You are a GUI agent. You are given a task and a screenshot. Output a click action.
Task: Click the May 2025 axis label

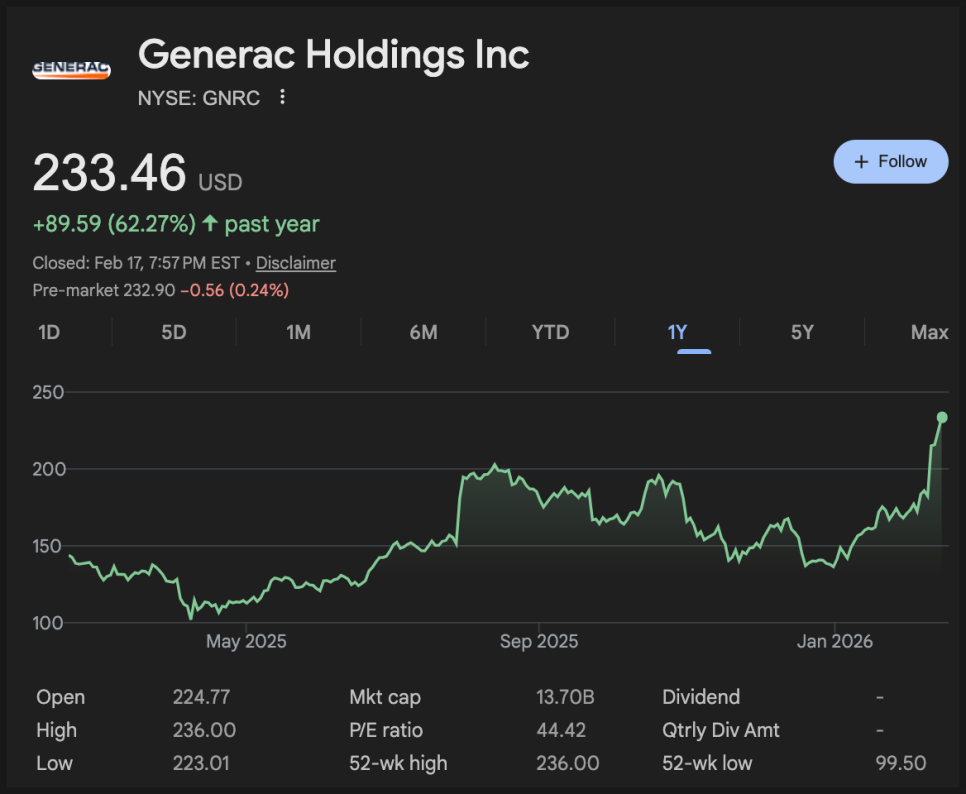[246, 641]
